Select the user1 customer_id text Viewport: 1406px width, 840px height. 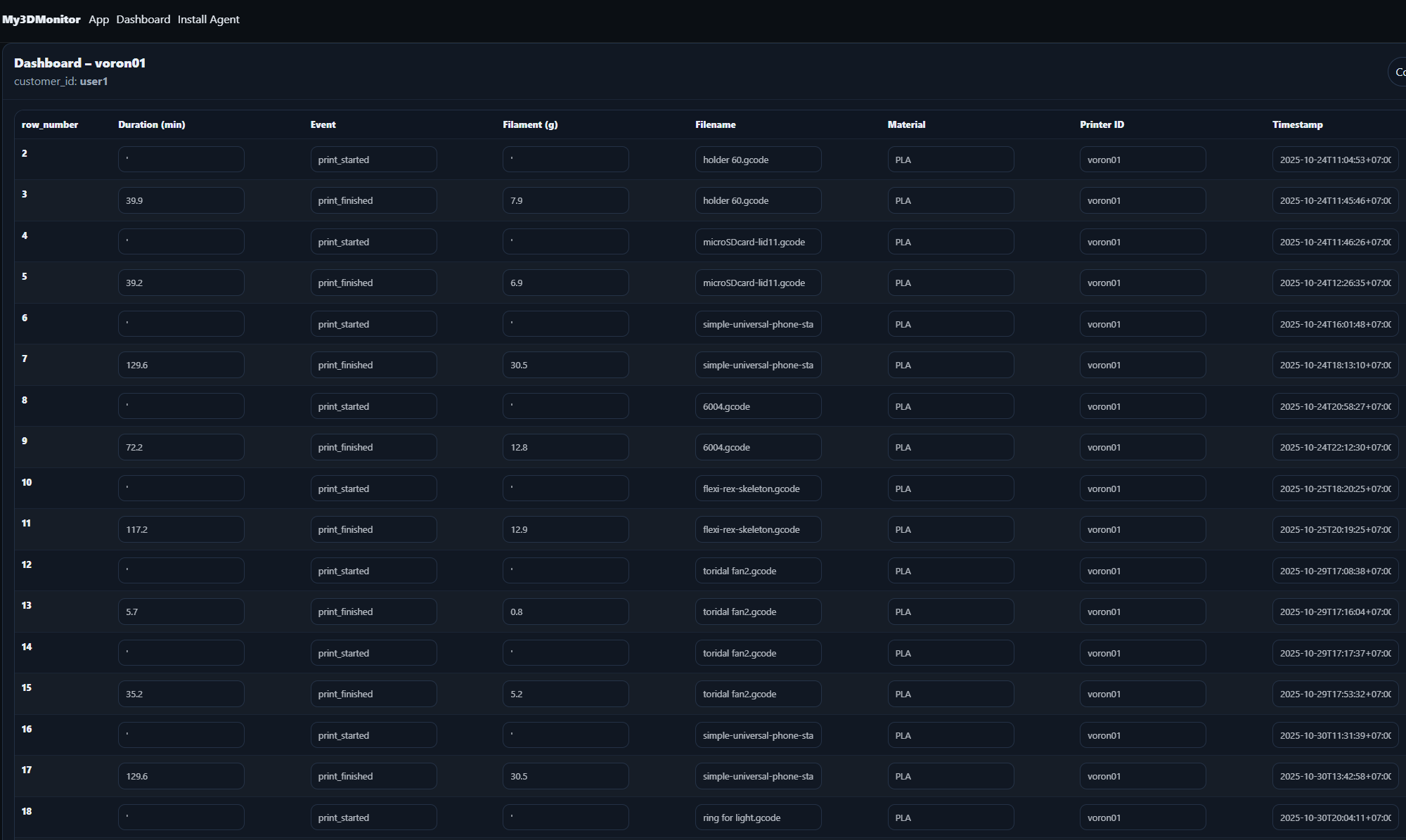[93, 81]
